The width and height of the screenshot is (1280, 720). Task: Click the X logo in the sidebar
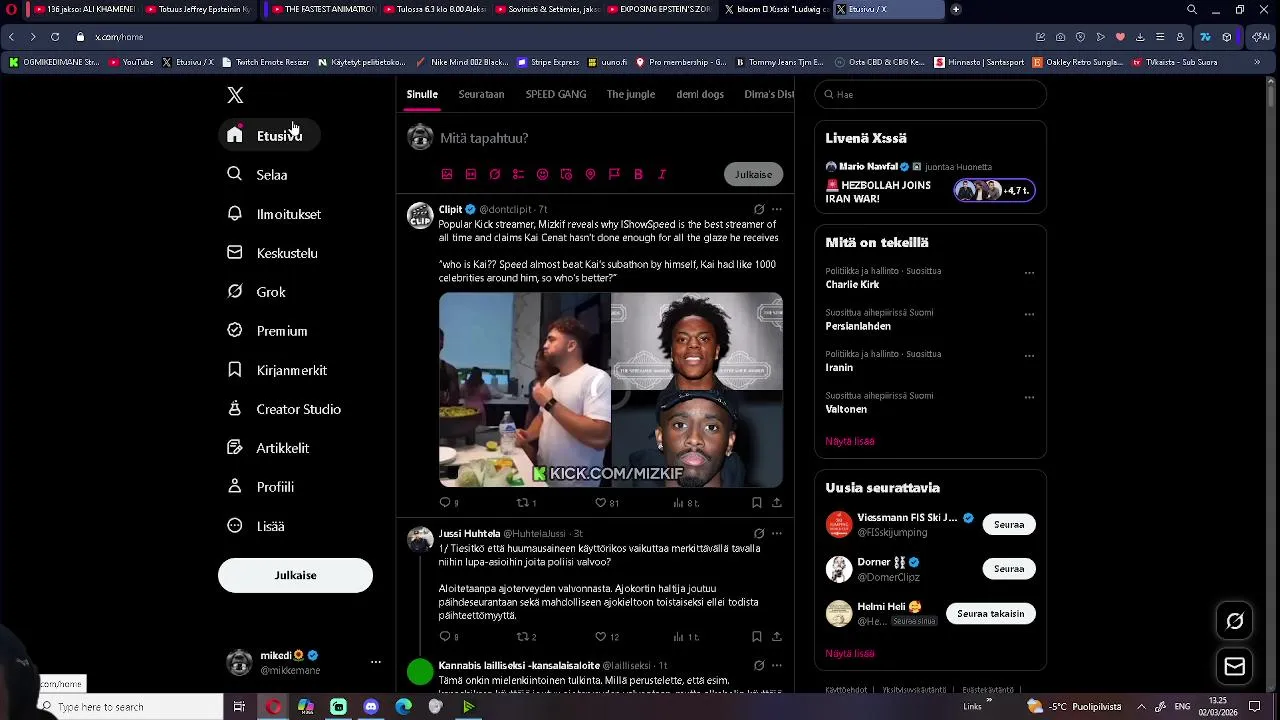coord(235,95)
